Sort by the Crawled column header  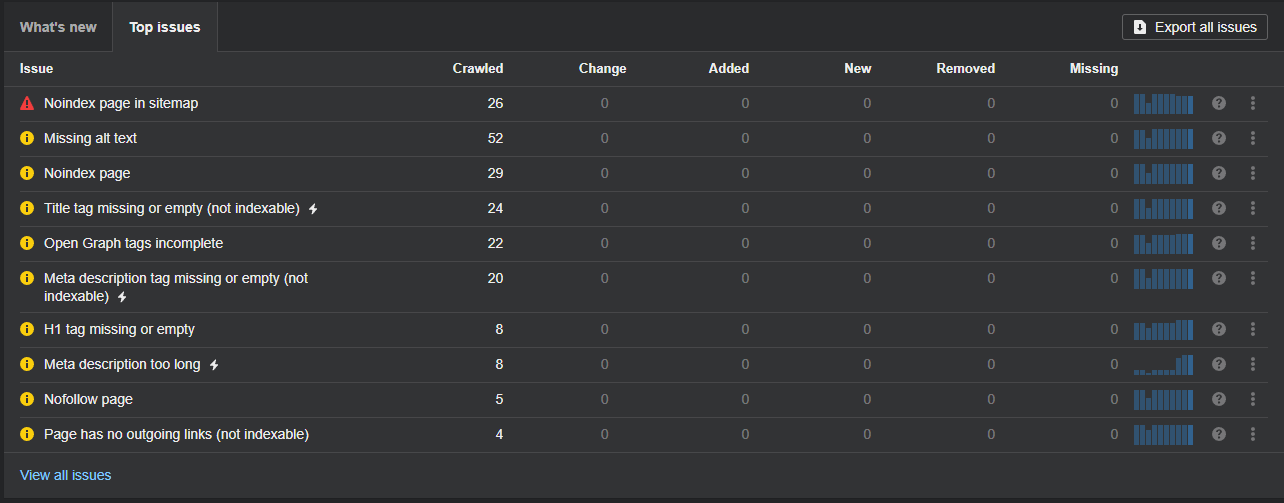point(478,69)
